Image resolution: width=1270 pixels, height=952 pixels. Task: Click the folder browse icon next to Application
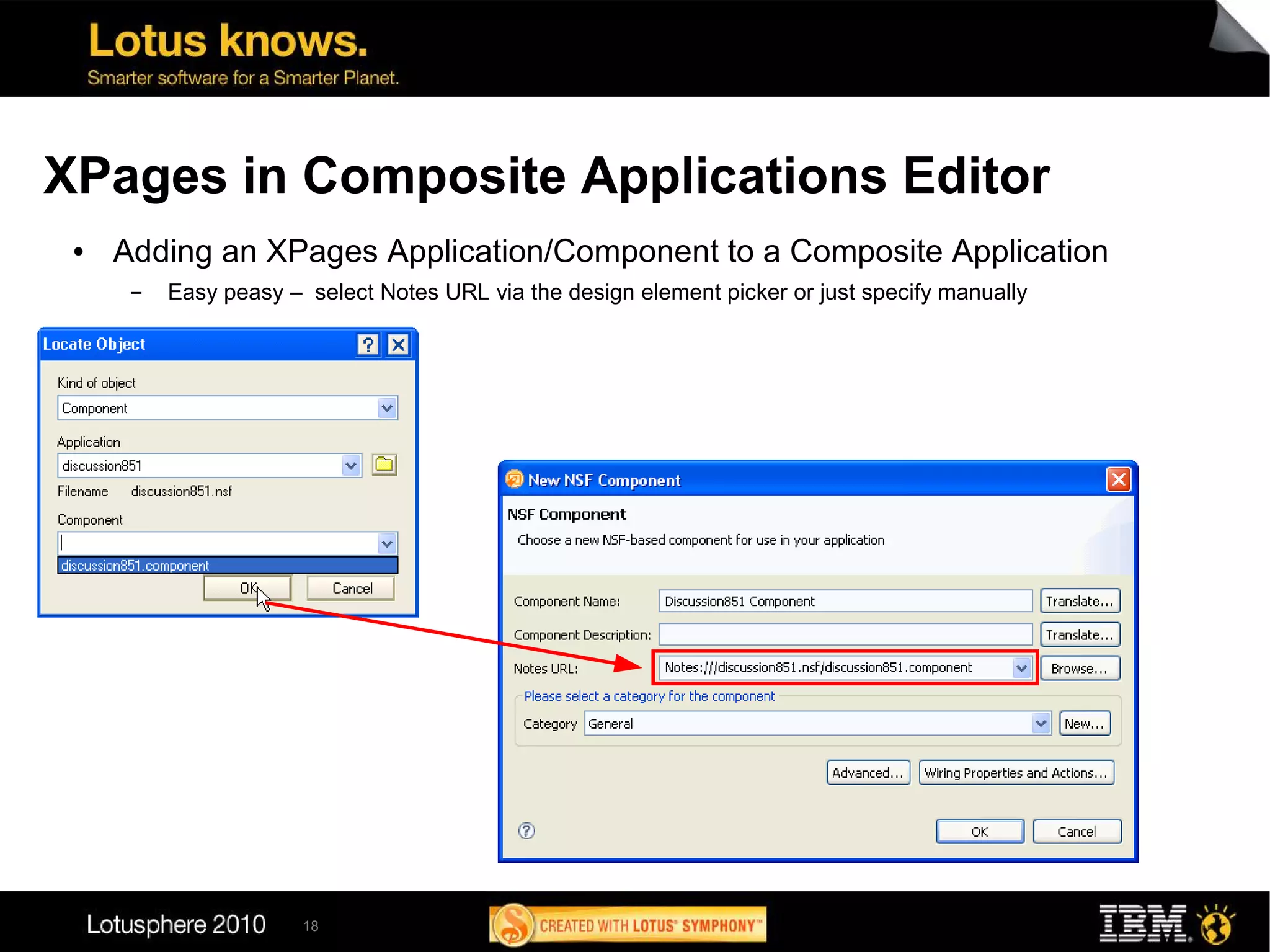(x=384, y=465)
